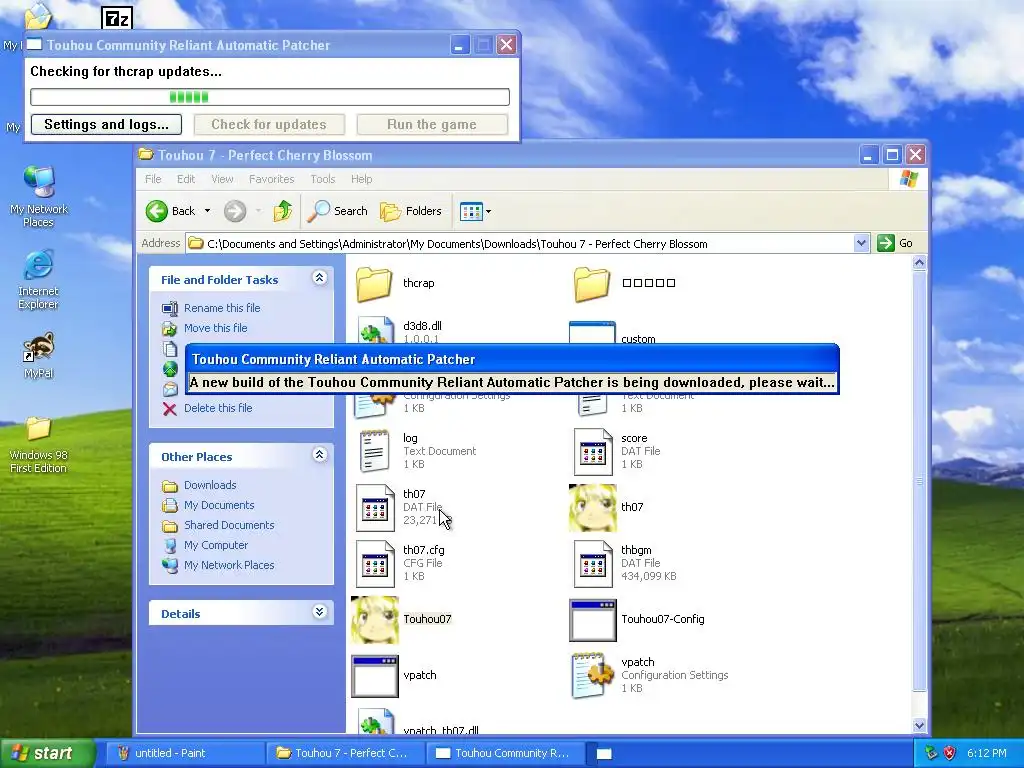
Task: Click the 7z desktop icon
Action: point(117,18)
